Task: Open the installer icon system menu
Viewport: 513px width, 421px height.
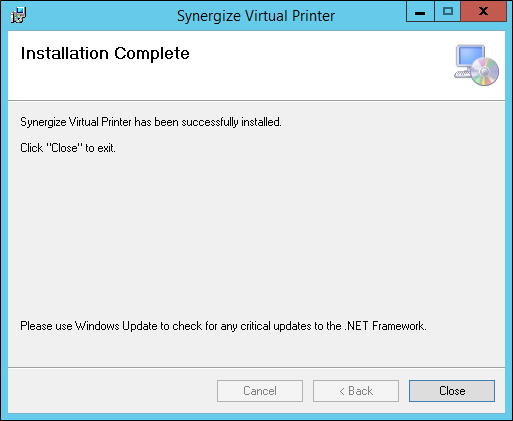Action: coord(18,15)
